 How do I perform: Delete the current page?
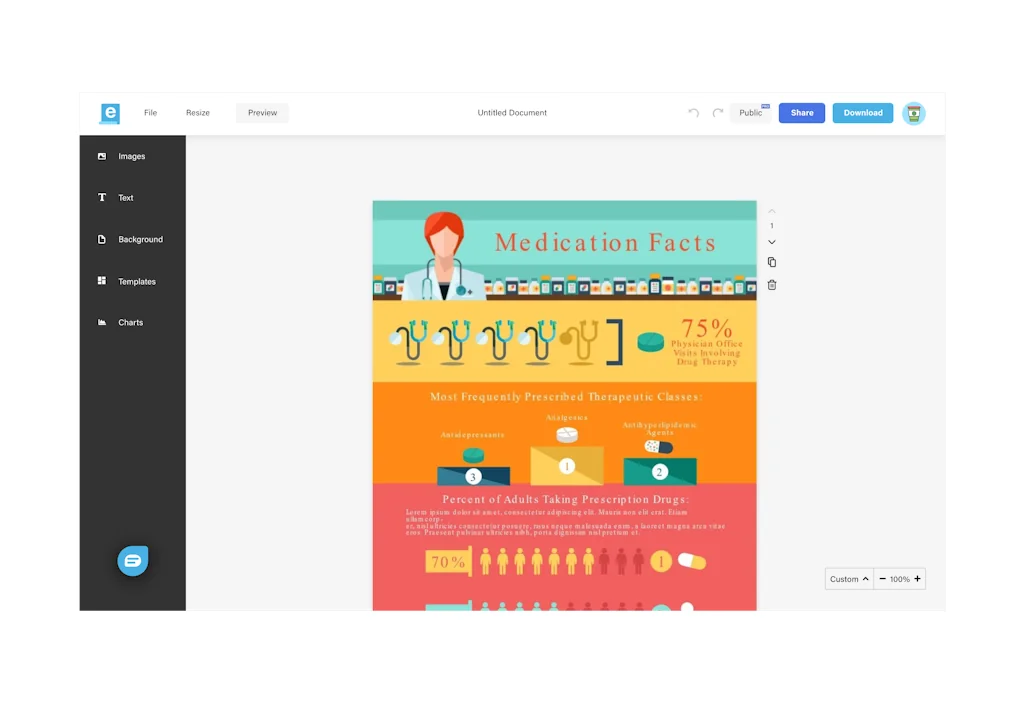point(771,285)
